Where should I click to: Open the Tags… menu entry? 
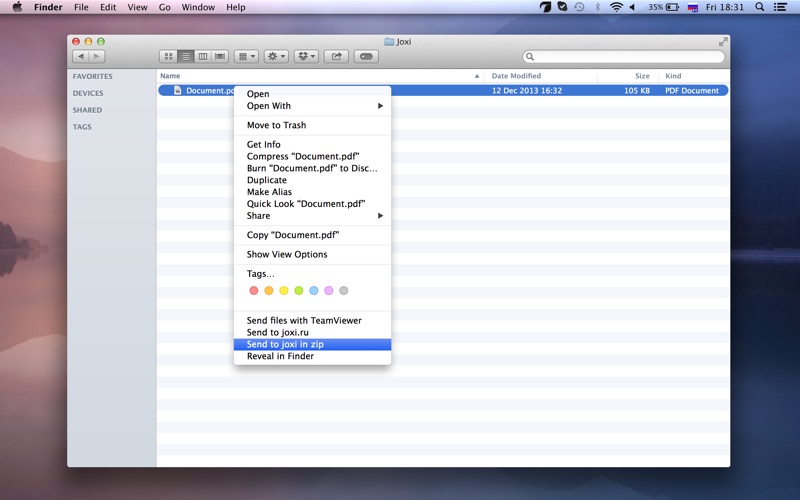click(x=312, y=273)
